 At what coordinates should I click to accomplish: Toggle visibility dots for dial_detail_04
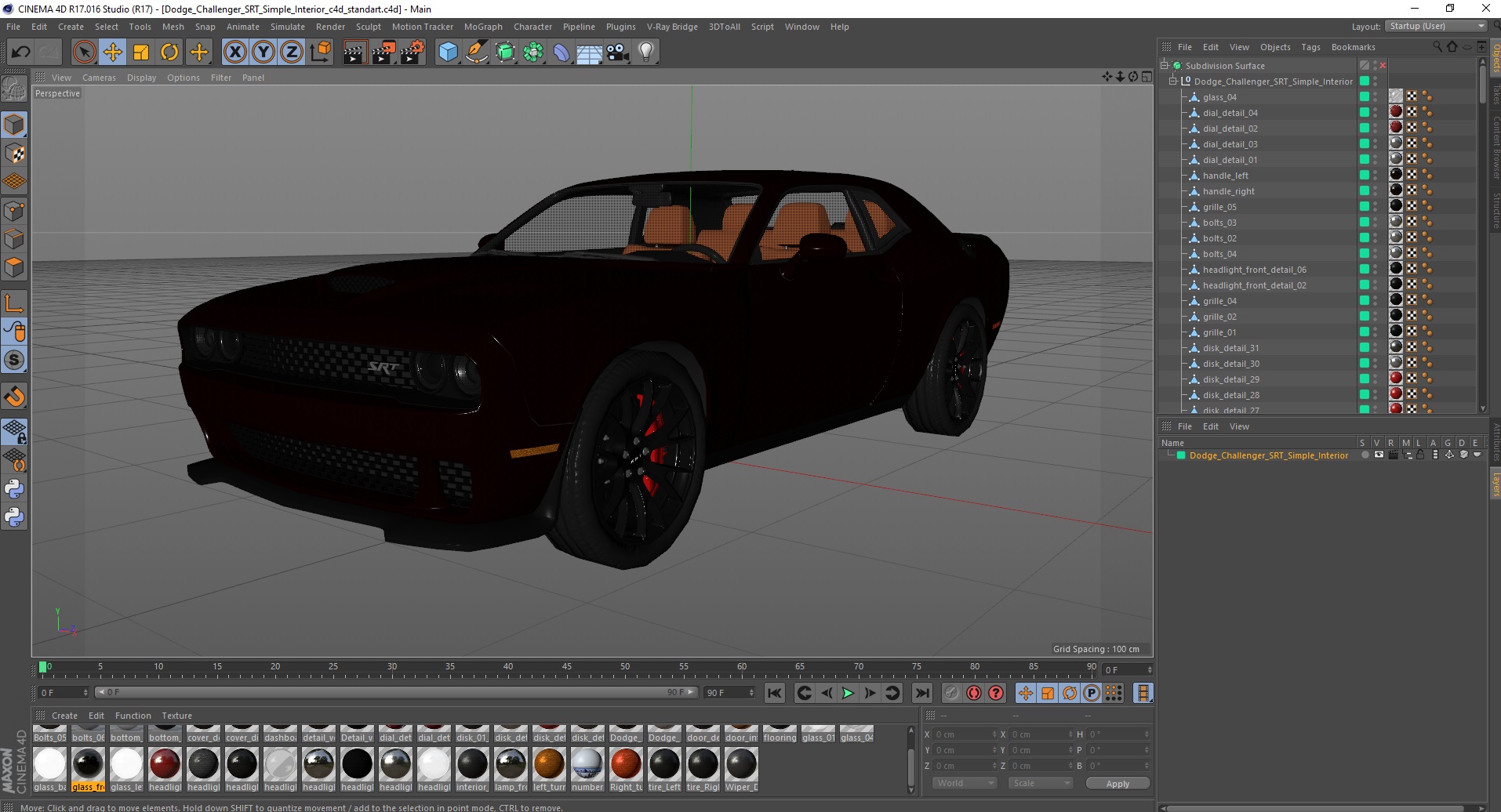pyautogui.click(x=1376, y=113)
